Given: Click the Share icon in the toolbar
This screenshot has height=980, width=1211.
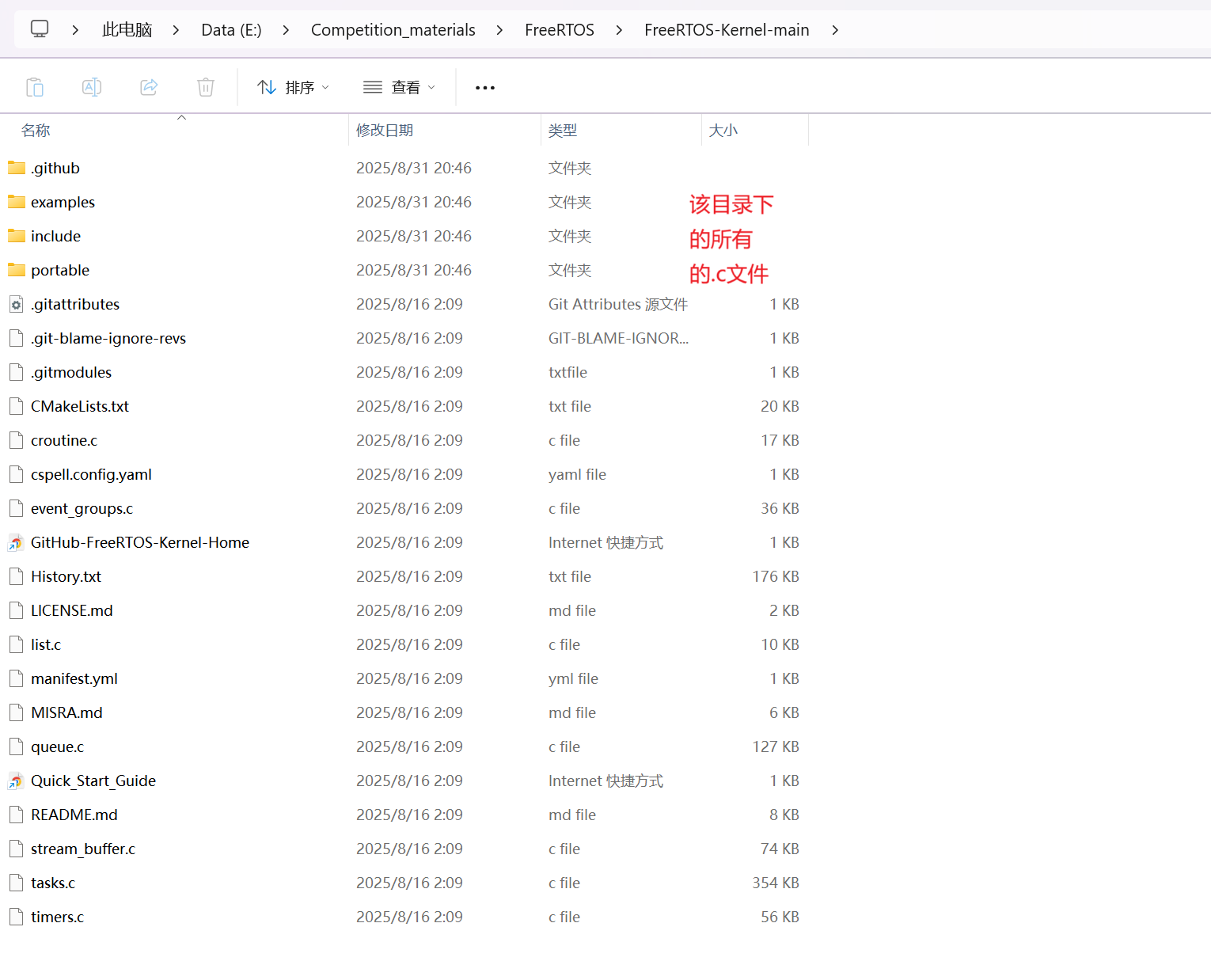Looking at the screenshot, I should tap(149, 87).
